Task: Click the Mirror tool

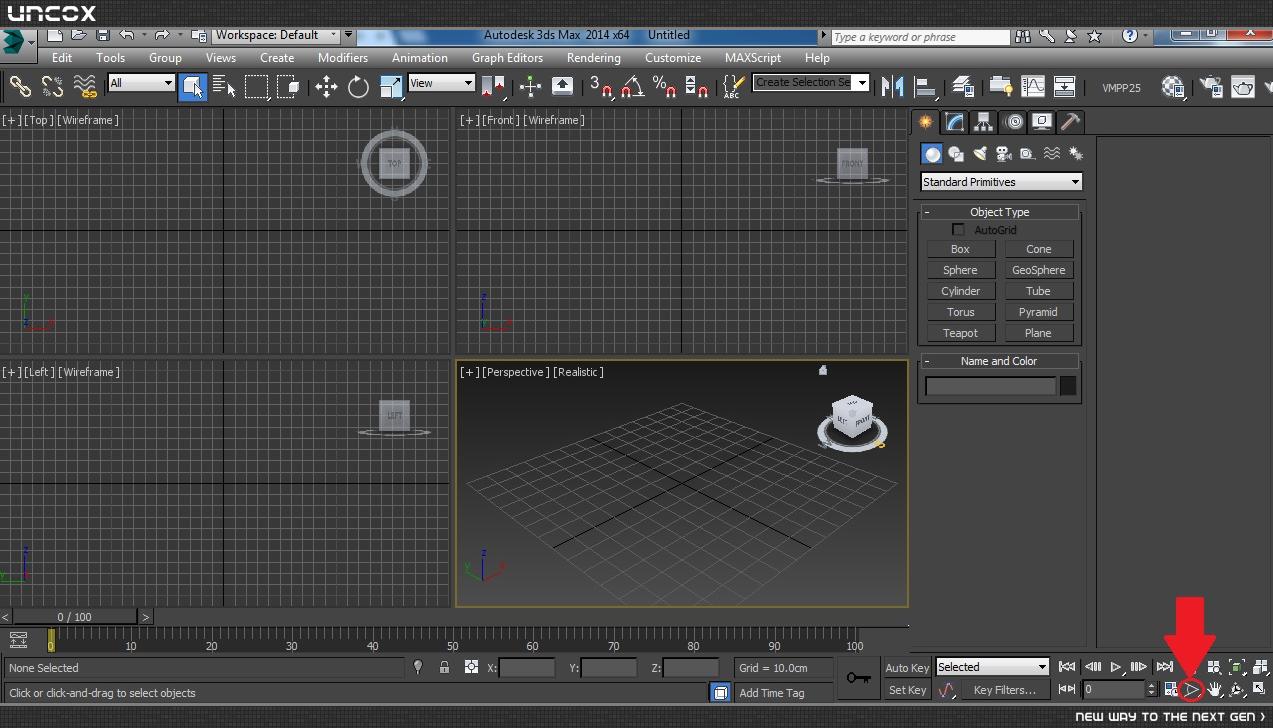Action: pos(892,87)
